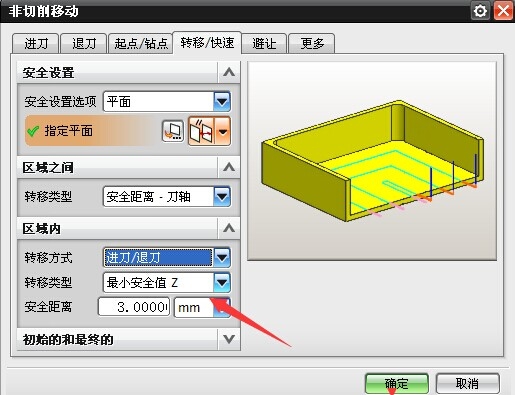Open the dialog settings gear icon
This screenshot has height=395, width=515.
480,11
